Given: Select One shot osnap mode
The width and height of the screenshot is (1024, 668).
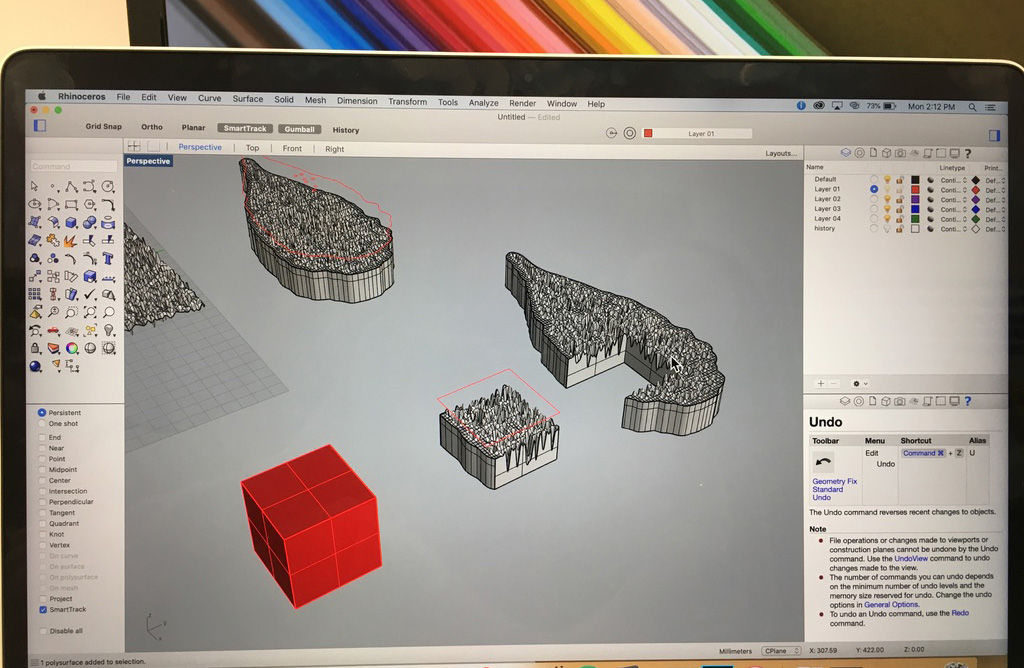Looking at the screenshot, I should (x=42, y=424).
